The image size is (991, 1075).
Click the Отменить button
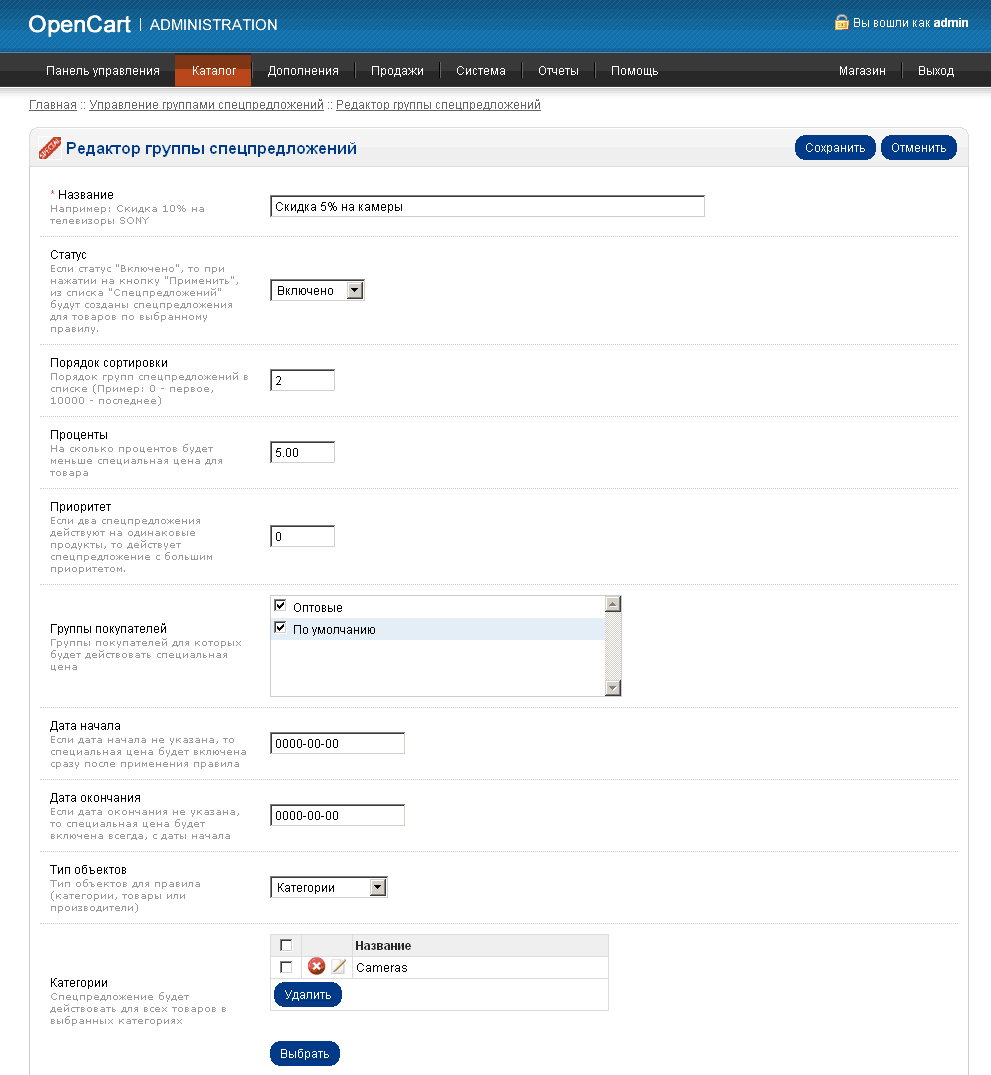pyautogui.click(x=919, y=147)
